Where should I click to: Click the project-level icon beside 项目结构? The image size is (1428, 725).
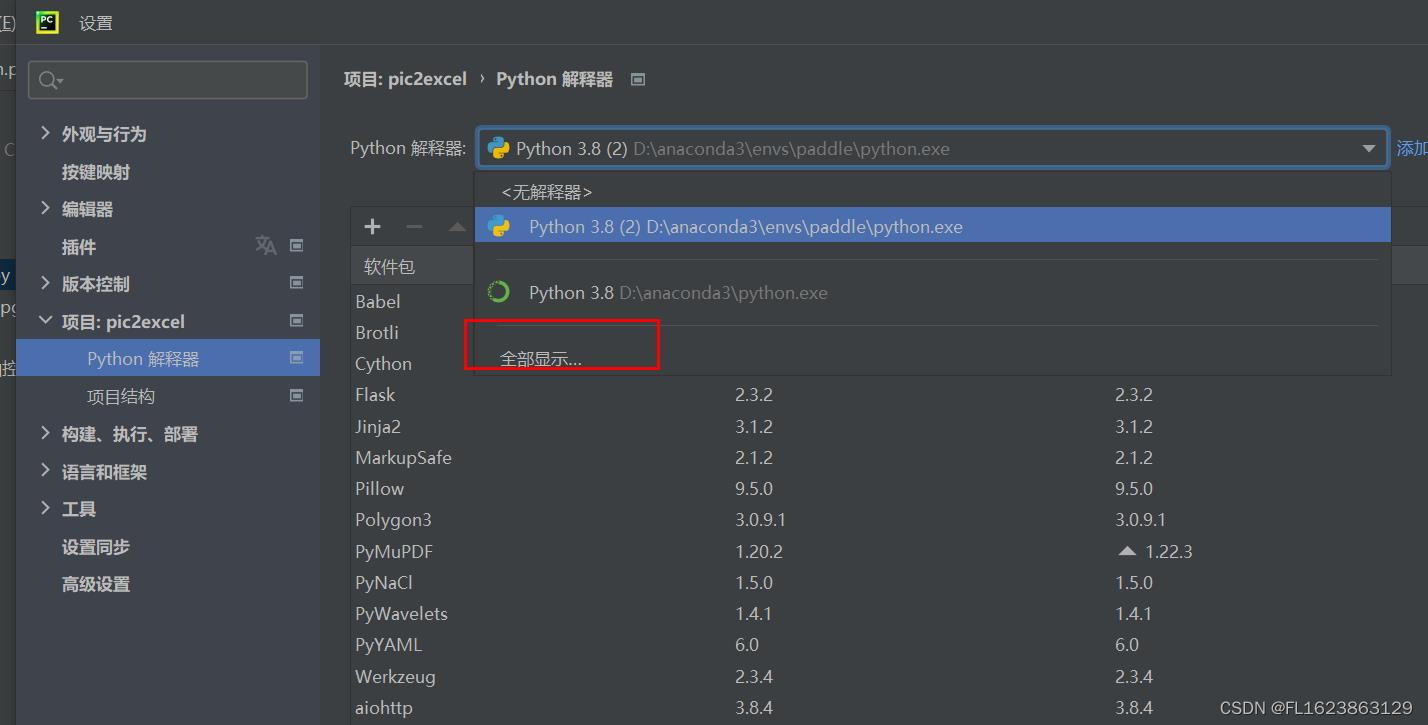(x=297, y=396)
